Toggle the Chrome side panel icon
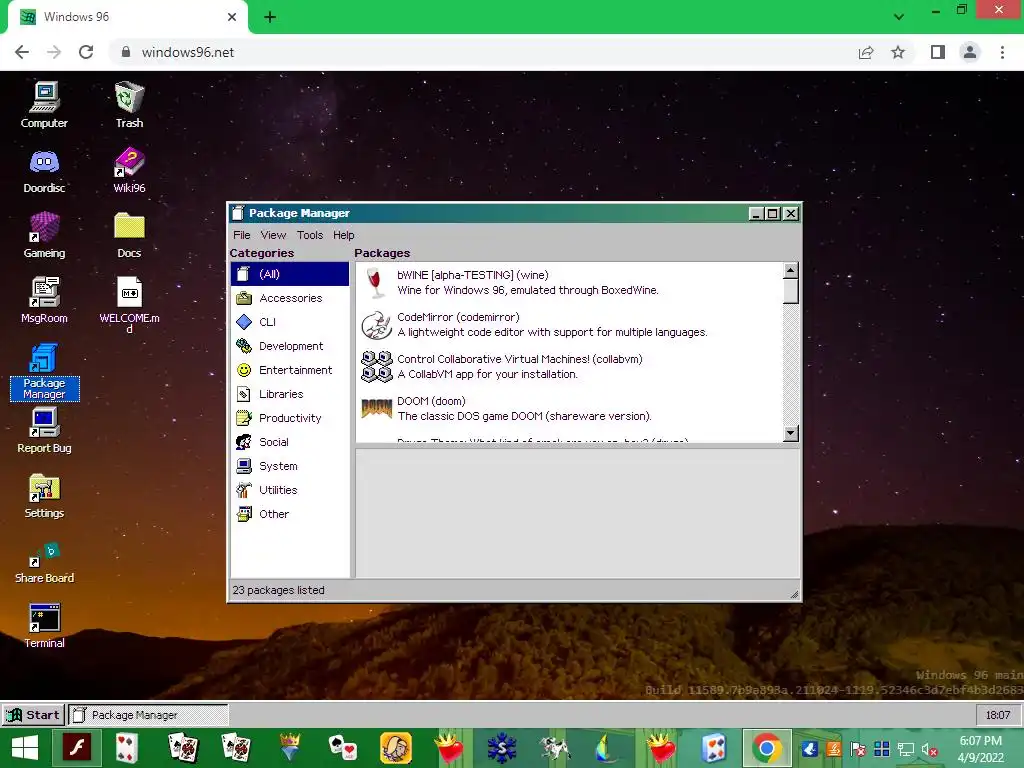This screenshot has width=1024, height=768. click(938, 52)
